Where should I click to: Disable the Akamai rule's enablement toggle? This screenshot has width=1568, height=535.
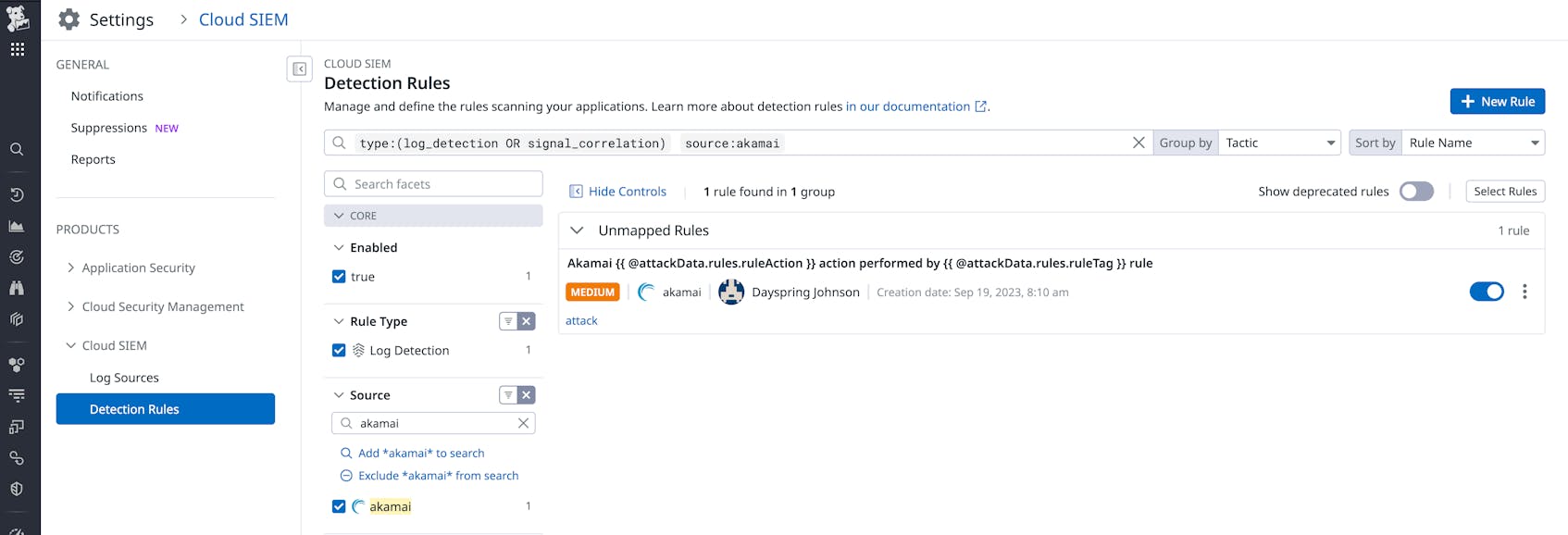coord(1487,291)
